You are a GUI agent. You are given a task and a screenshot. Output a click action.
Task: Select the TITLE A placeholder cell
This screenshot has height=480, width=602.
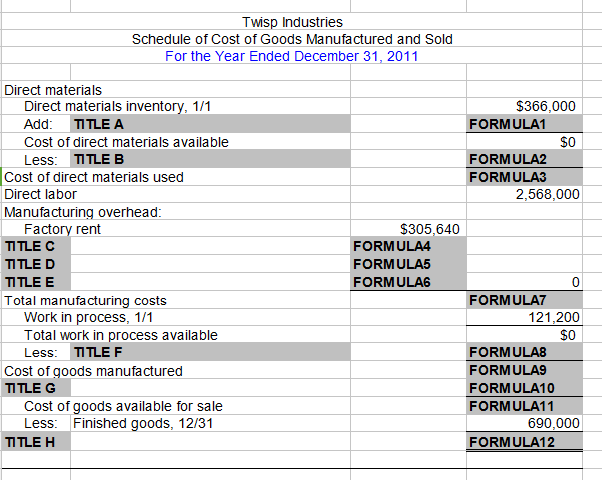click(210, 124)
